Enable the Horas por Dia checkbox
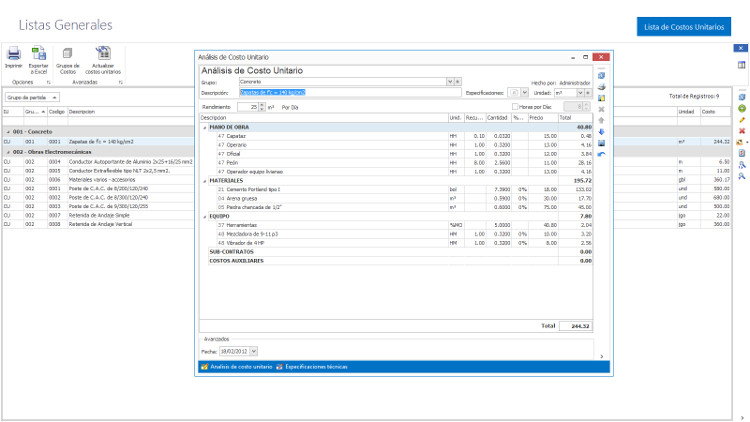The height and width of the screenshot is (422, 750). pyautogui.click(x=514, y=106)
